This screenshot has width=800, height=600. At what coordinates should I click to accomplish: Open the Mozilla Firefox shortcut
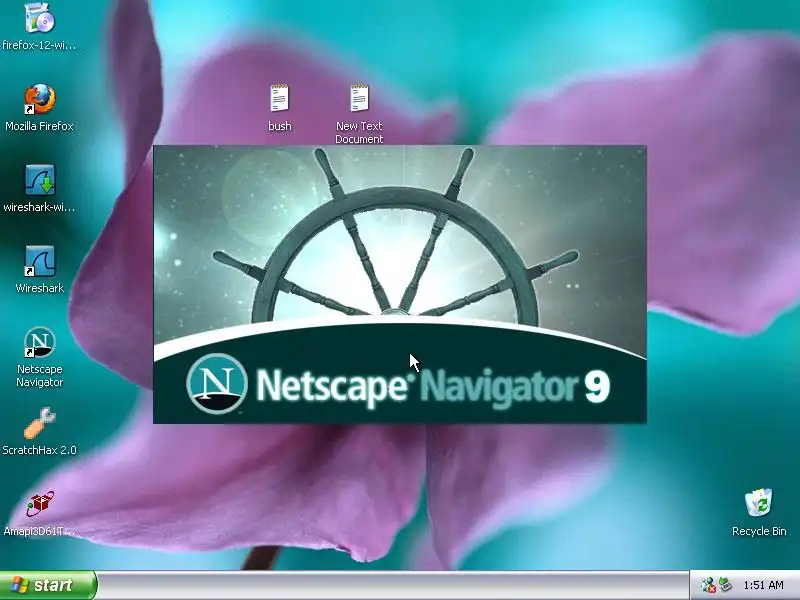coord(39,99)
